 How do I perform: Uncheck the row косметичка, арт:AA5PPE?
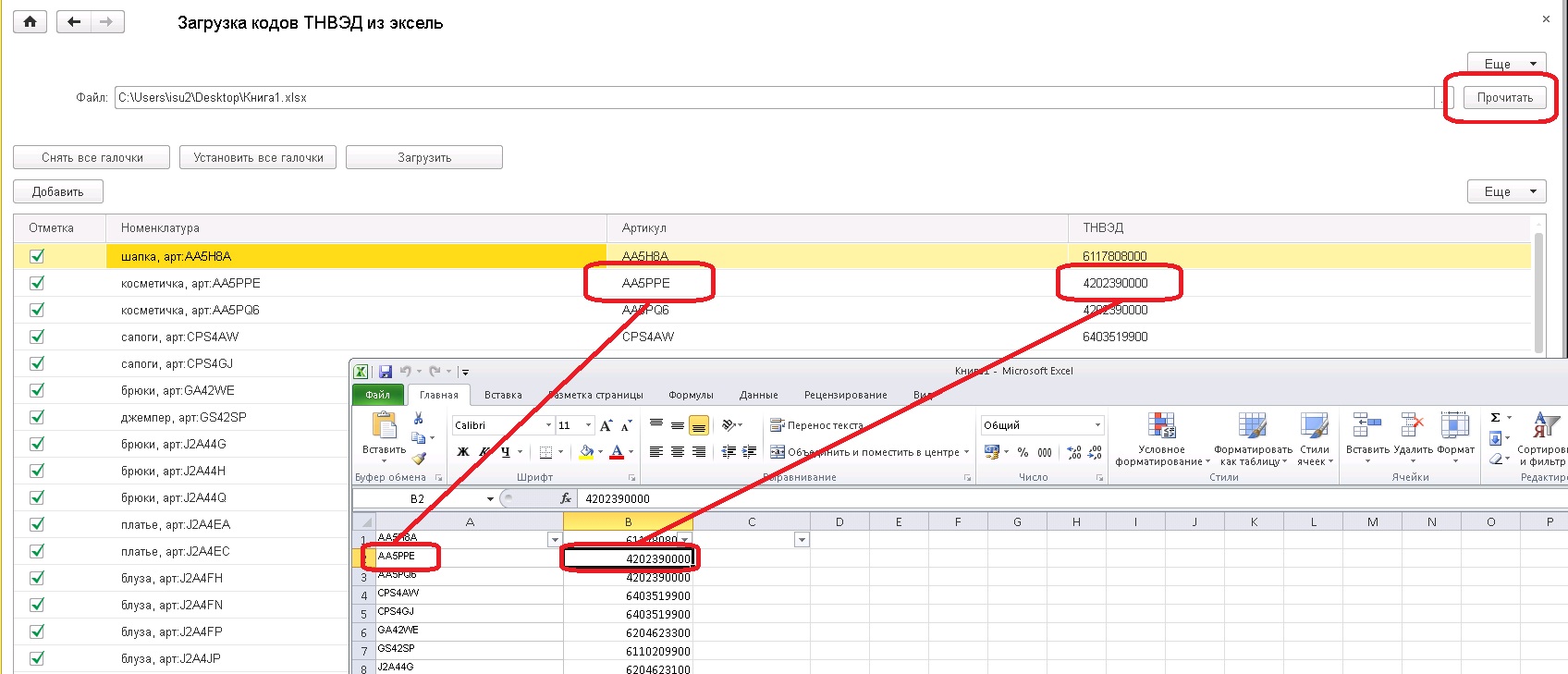(37, 283)
